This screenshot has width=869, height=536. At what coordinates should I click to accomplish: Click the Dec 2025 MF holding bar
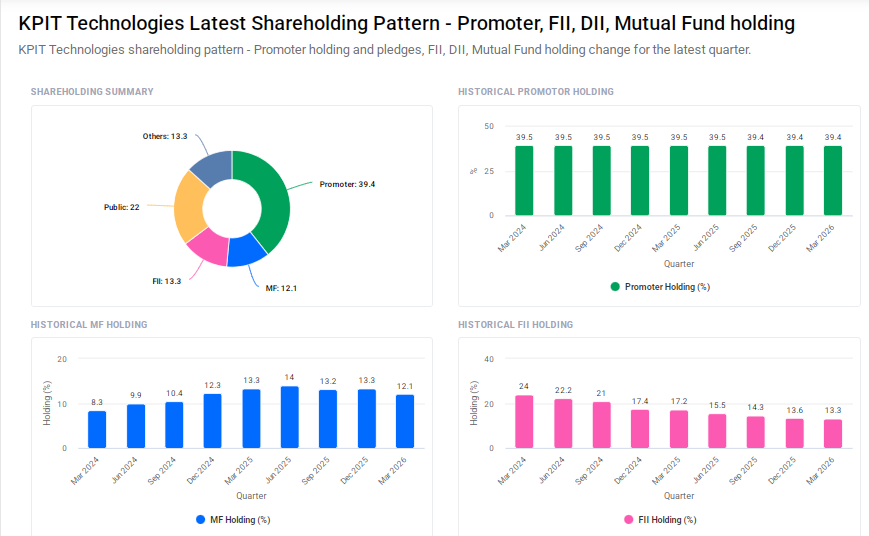367,418
